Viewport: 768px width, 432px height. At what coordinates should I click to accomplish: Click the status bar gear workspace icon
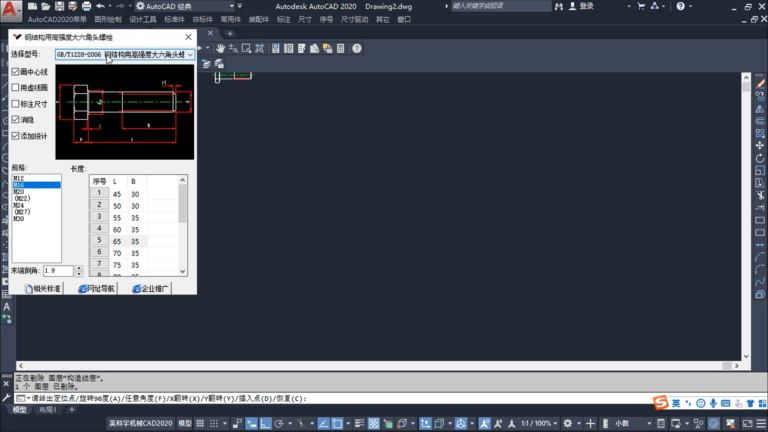coord(568,423)
